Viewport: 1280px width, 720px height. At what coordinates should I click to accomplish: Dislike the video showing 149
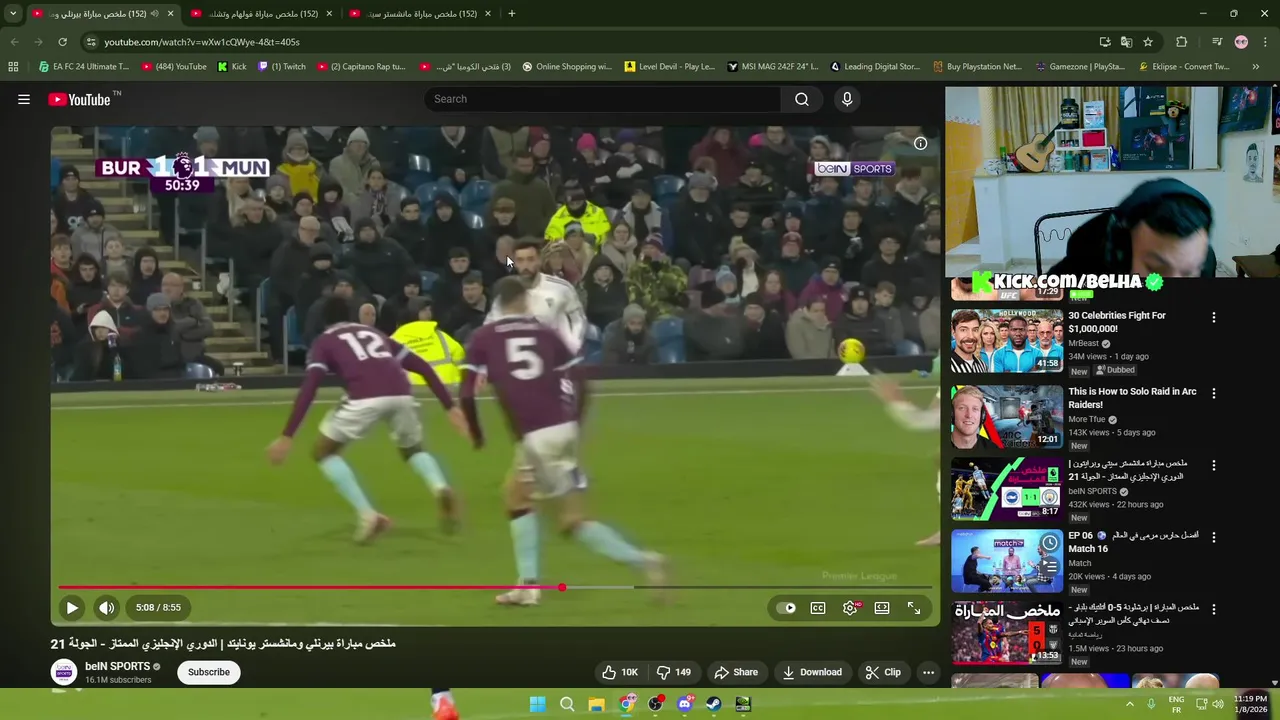tap(674, 672)
